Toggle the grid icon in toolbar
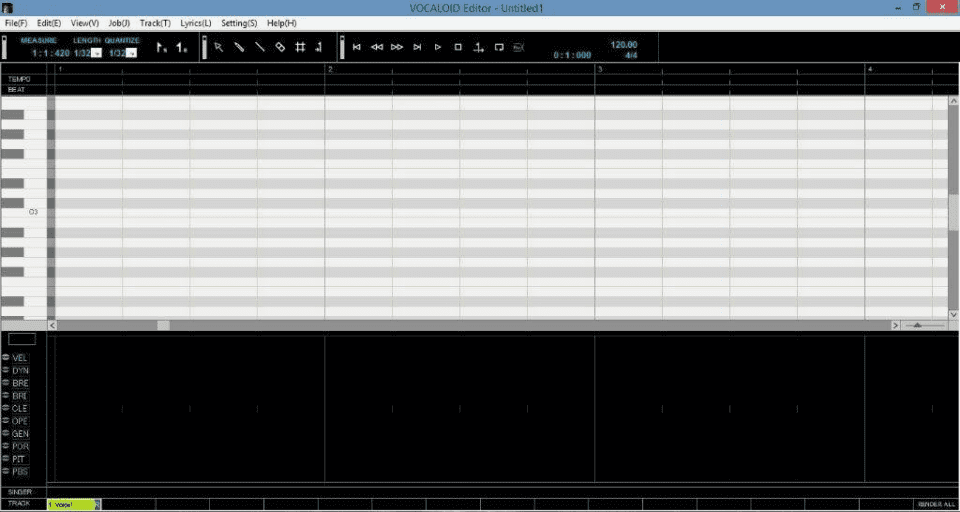The height and width of the screenshot is (512, 960). 300,47
